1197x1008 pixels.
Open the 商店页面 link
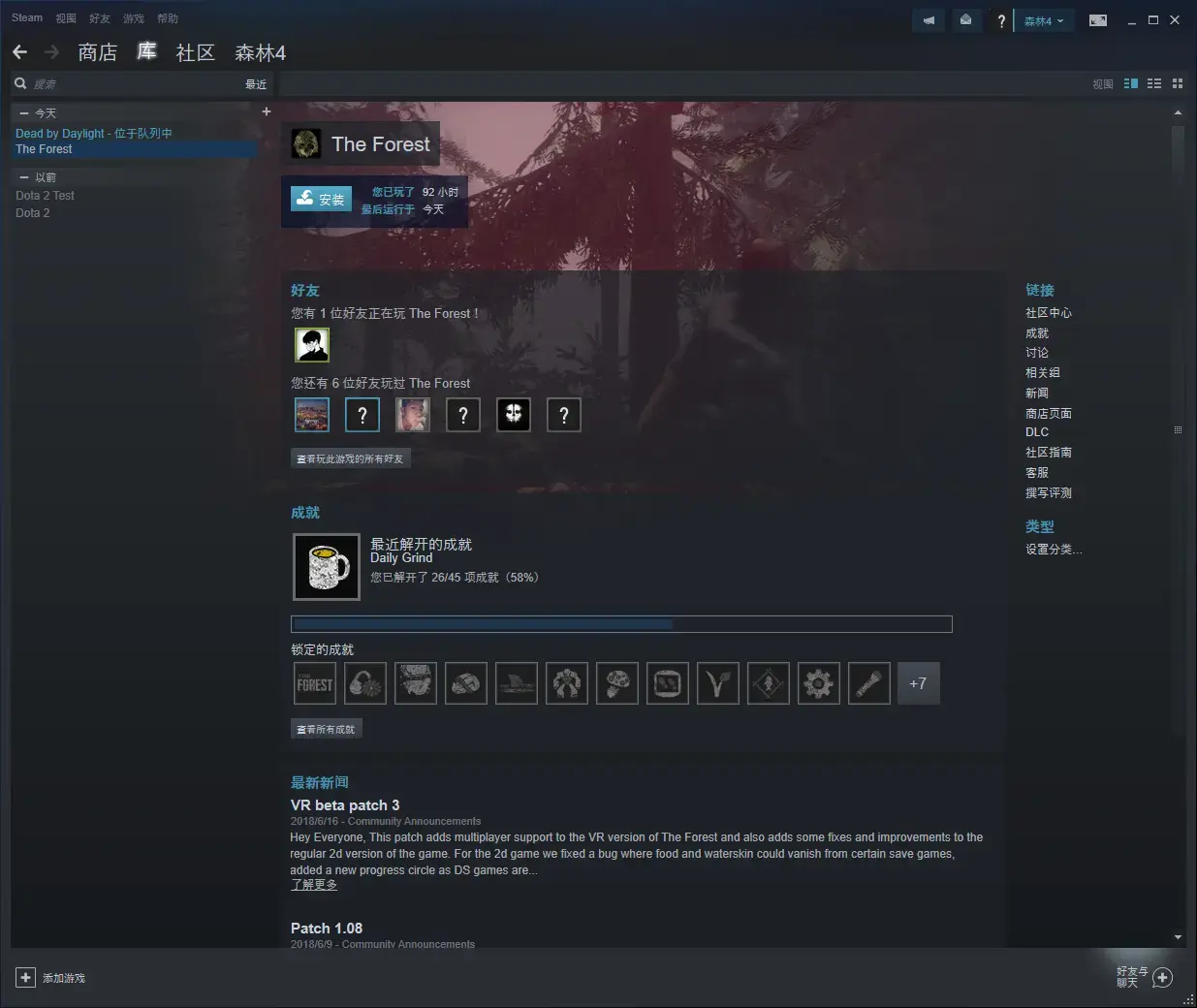(1049, 414)
